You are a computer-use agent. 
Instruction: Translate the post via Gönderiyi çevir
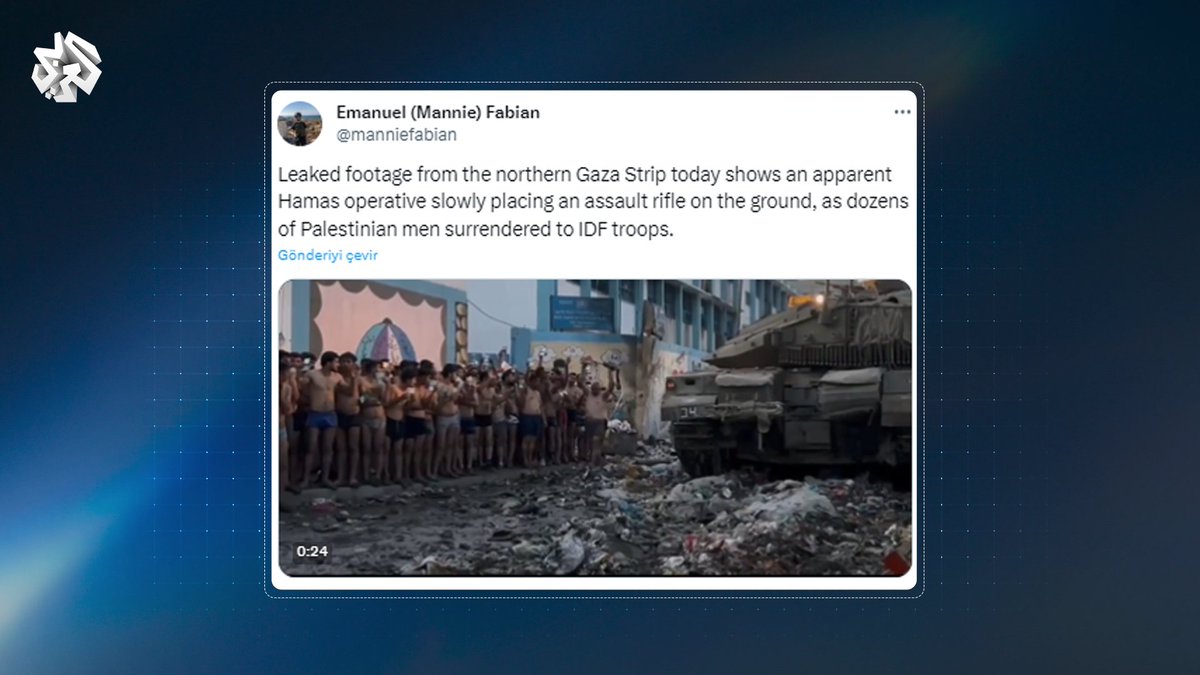pyautogui.click(x=328, y=255)
